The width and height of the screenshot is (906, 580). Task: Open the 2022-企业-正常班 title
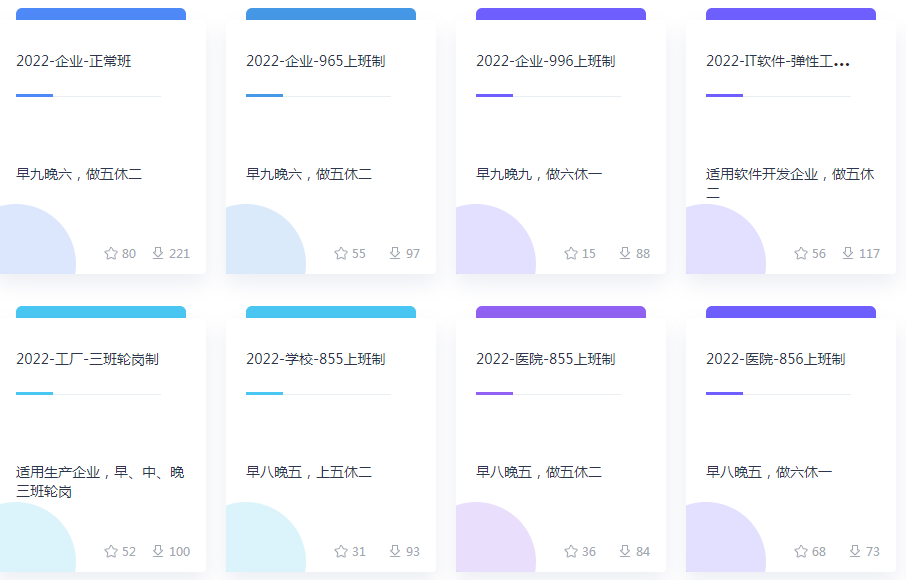74,61
